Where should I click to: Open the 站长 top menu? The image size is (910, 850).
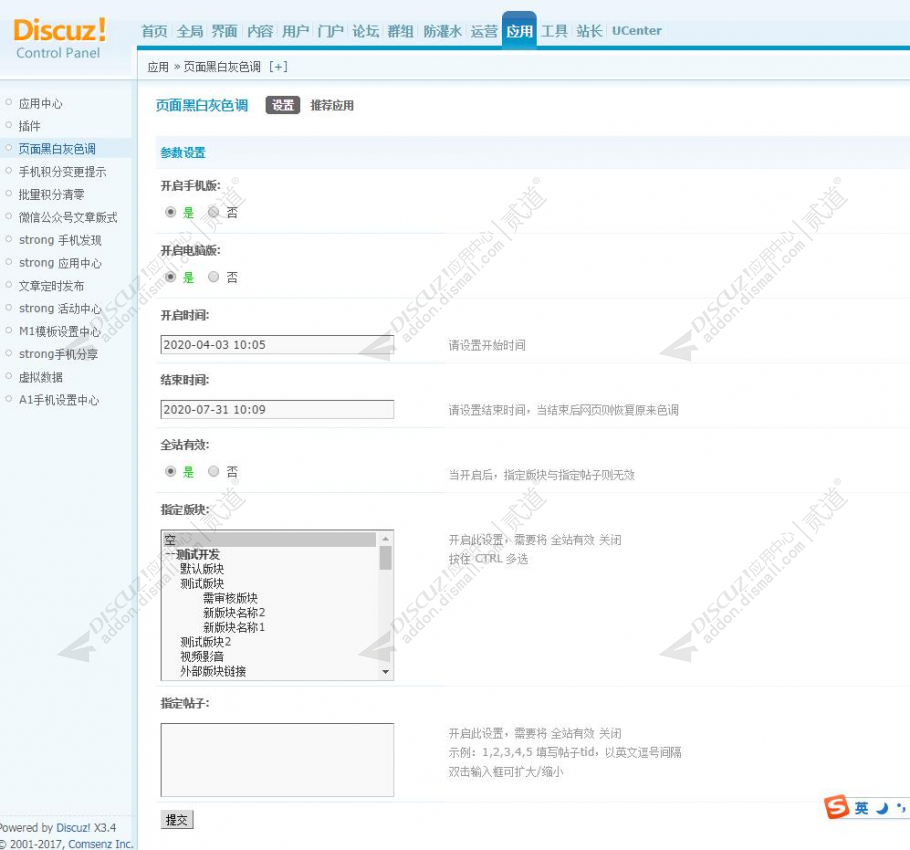point(589,31)
